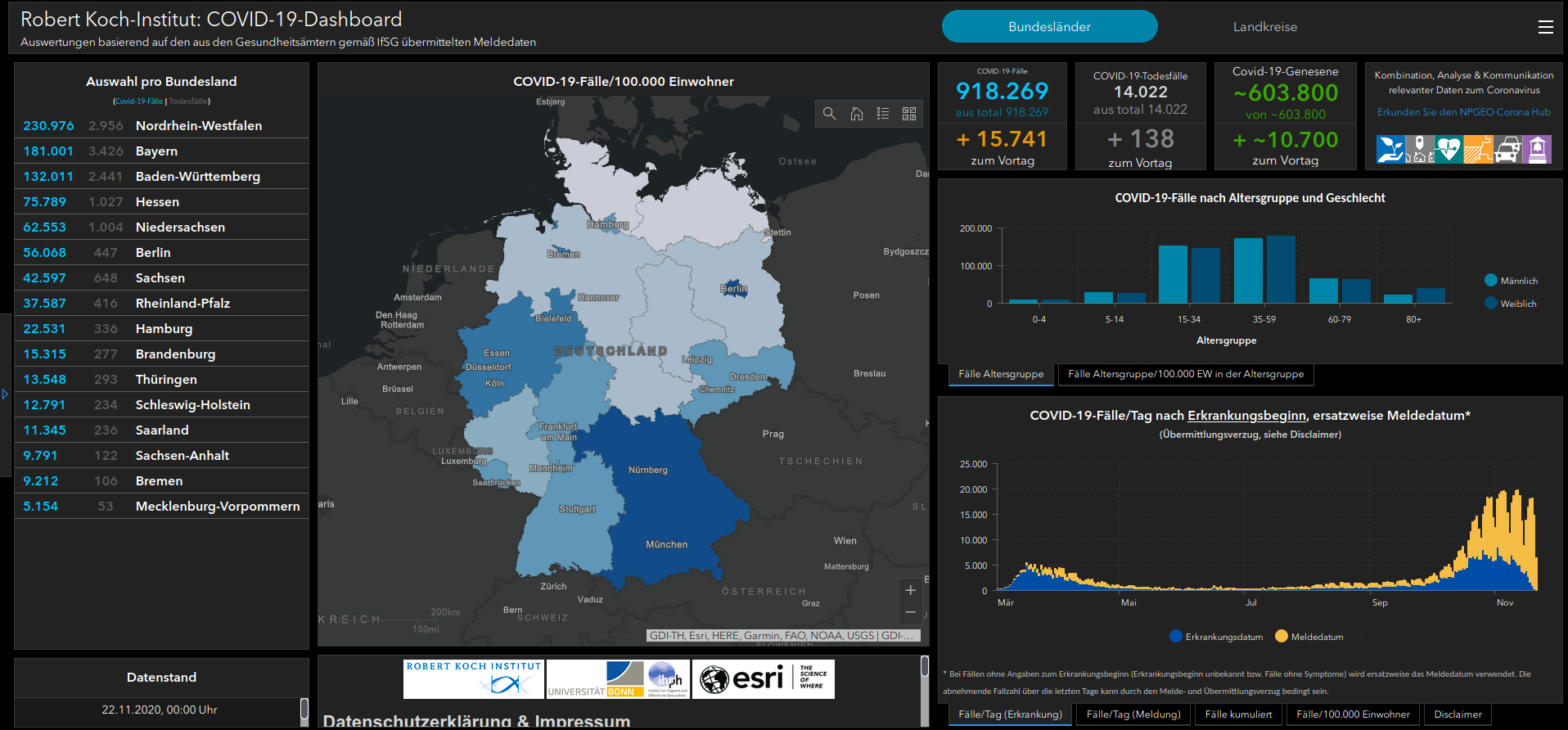
Task: Select Bayern in the Bundesland list
Action: [x=156, y=151]
